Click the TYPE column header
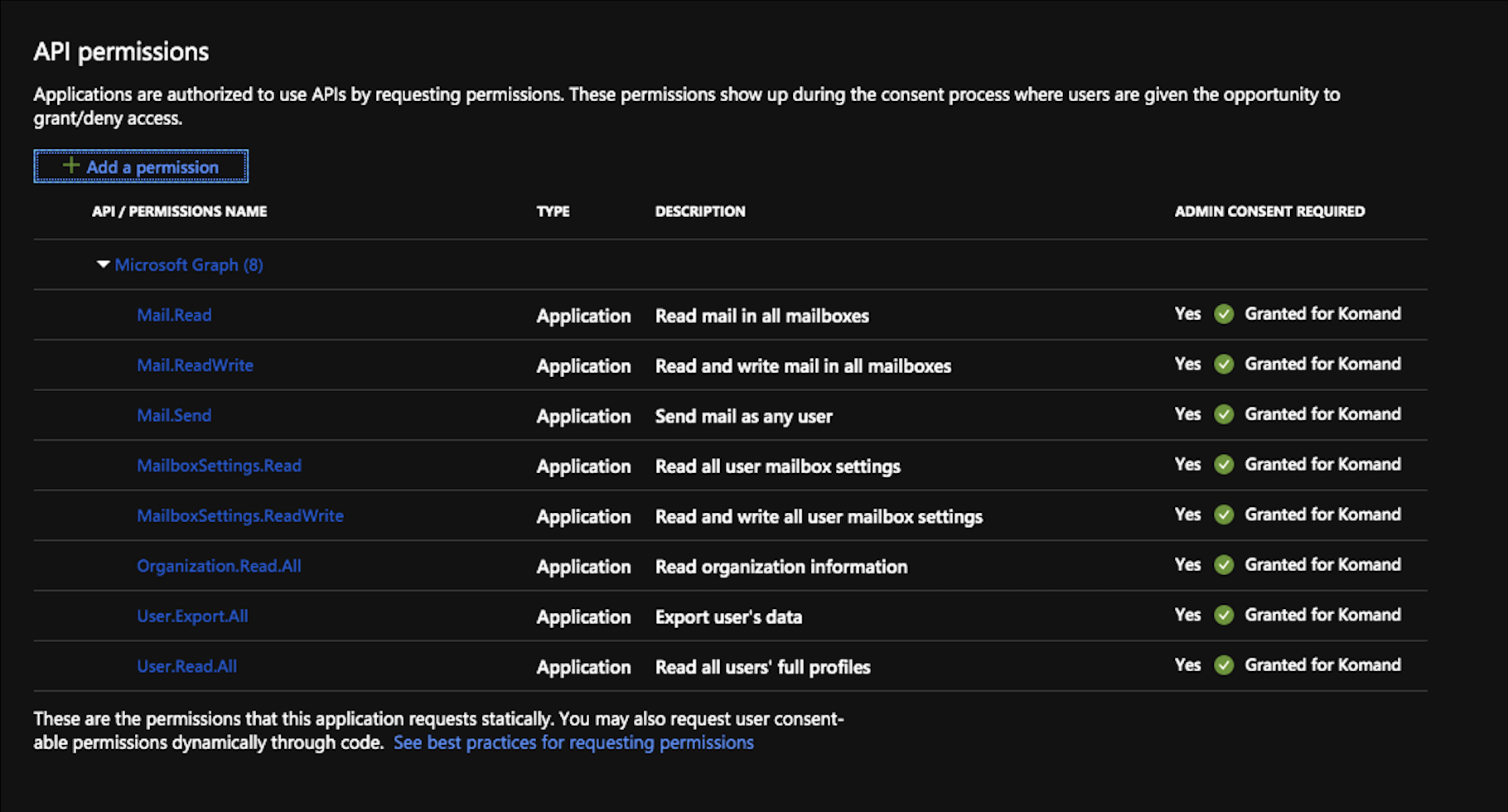 [553, 211]
